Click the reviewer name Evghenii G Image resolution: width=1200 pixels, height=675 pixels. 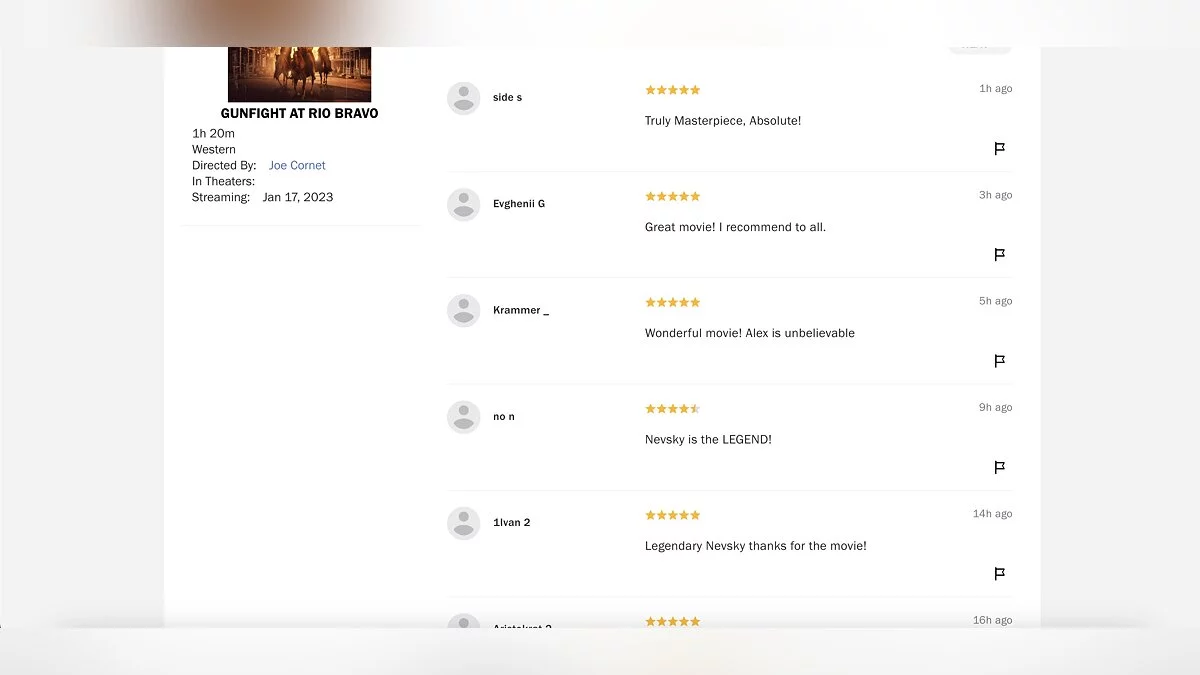tap(518, 204)
